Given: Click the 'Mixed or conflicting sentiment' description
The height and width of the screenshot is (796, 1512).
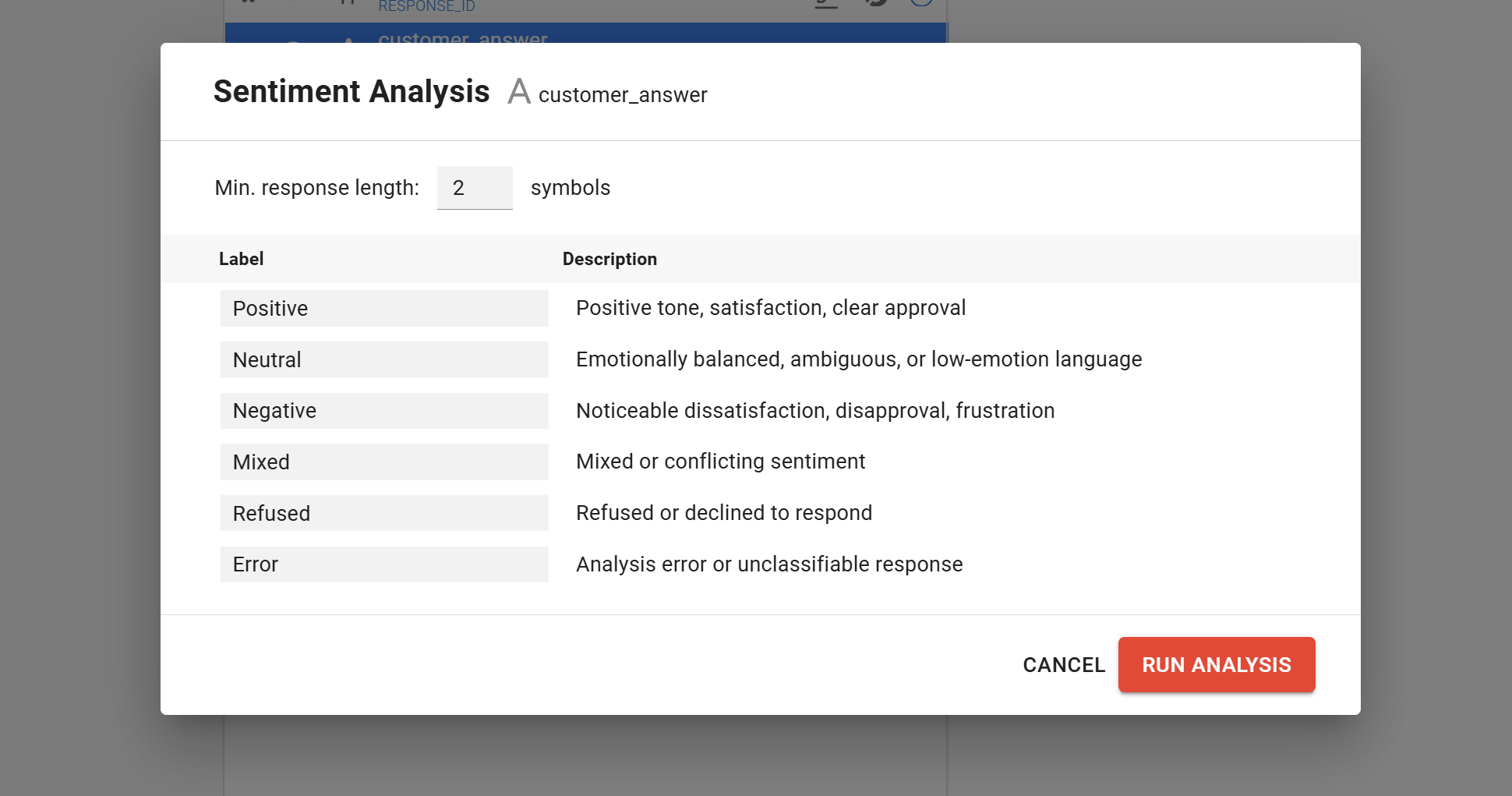Looking at the screenshot, I should (x=720, y=462).
